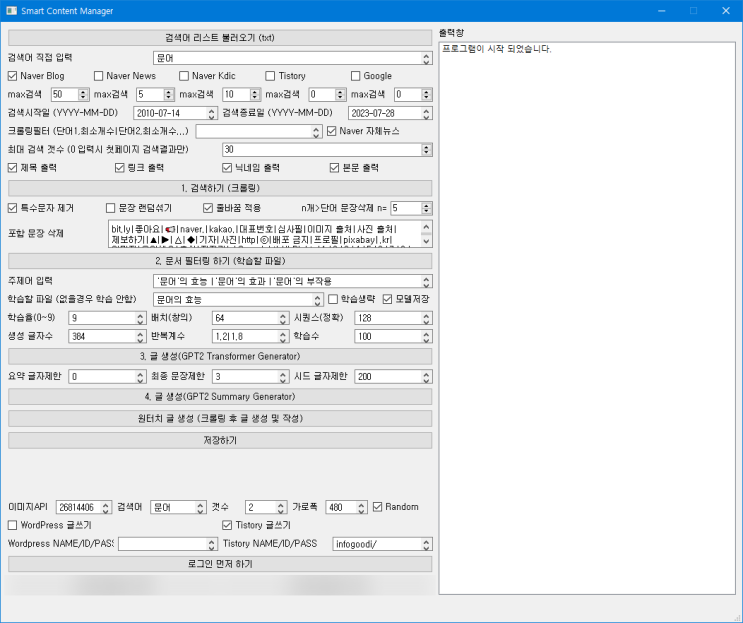Click the 시드 글자제한 spinner showing 200
The height and width of the screenshot is (623, 743).
coord(393,377)
